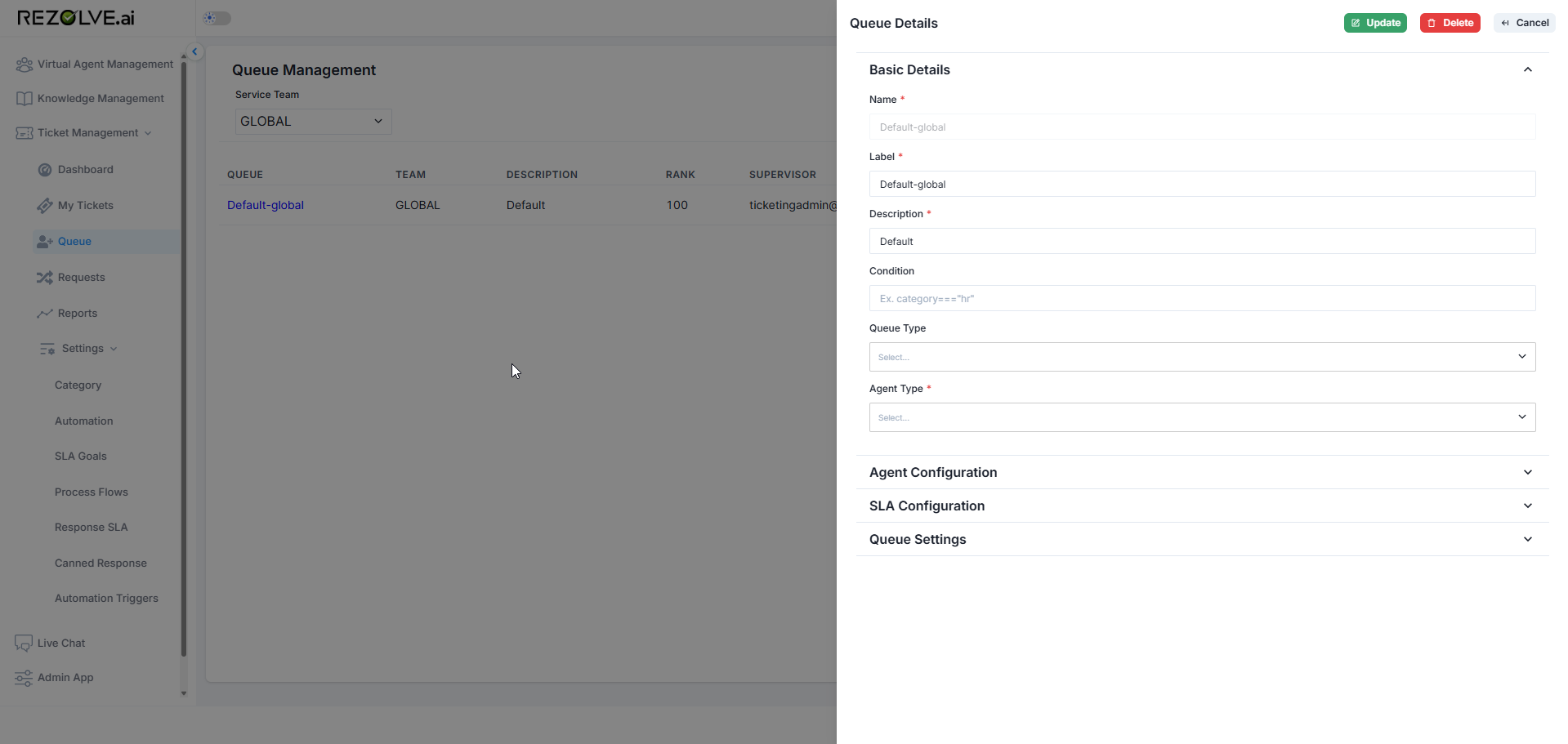Viewport: 1568px width, 744px height.
Task: Click the rank value 100
Action: (677, 206)
